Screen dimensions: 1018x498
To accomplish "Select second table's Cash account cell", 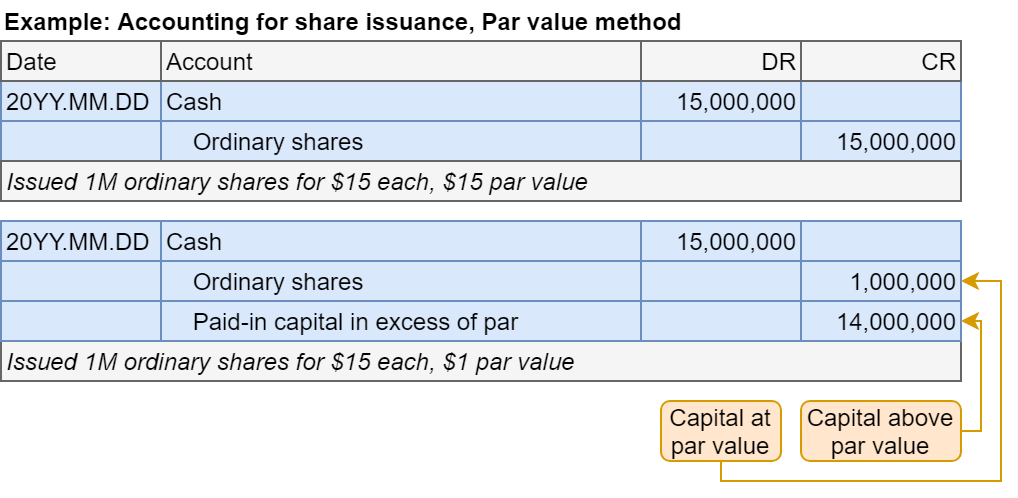I will click(x=400, y=242).
